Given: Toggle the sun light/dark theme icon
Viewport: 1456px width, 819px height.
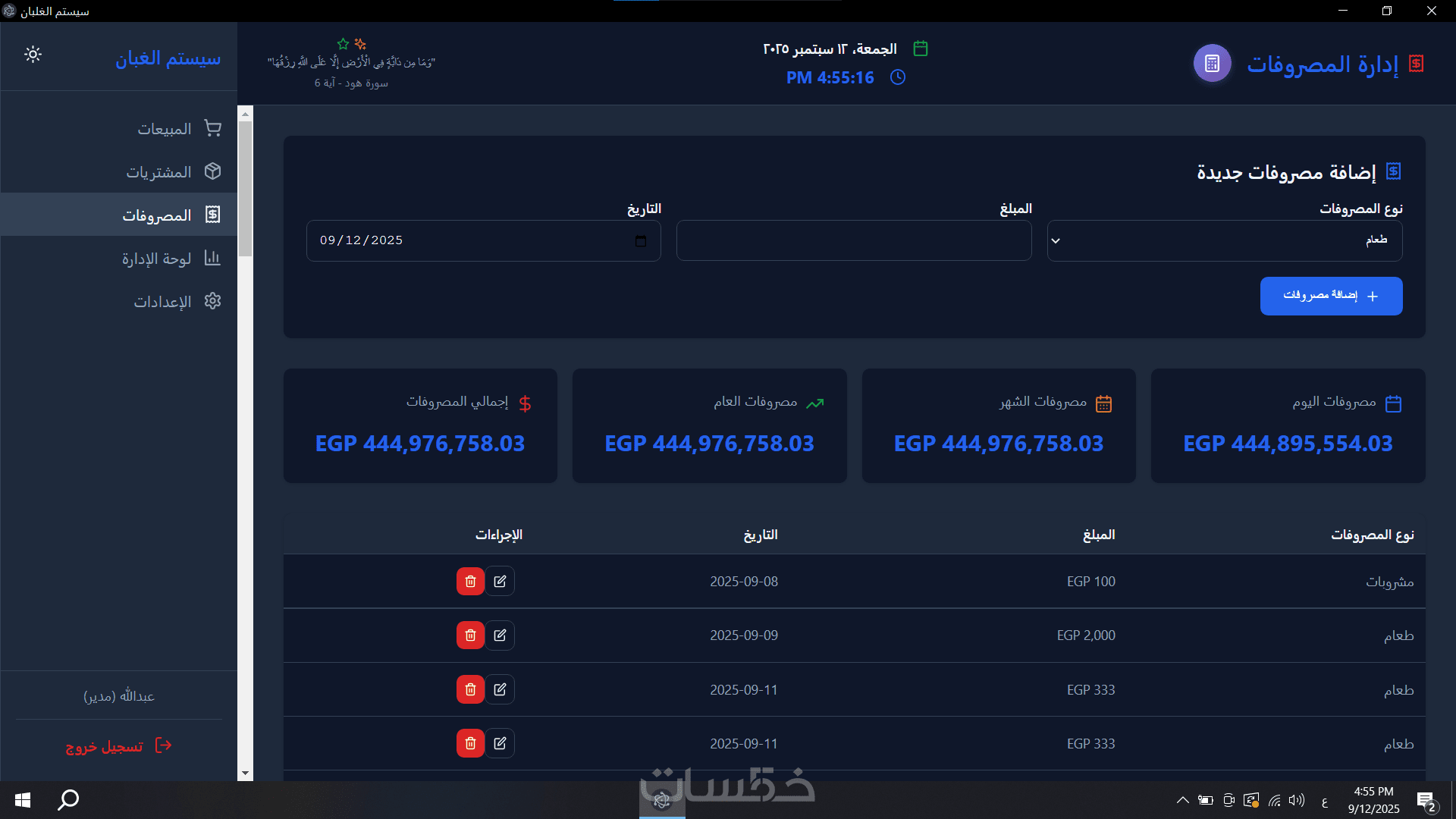Looking at the screenshot, I should [x=33, y=55].
